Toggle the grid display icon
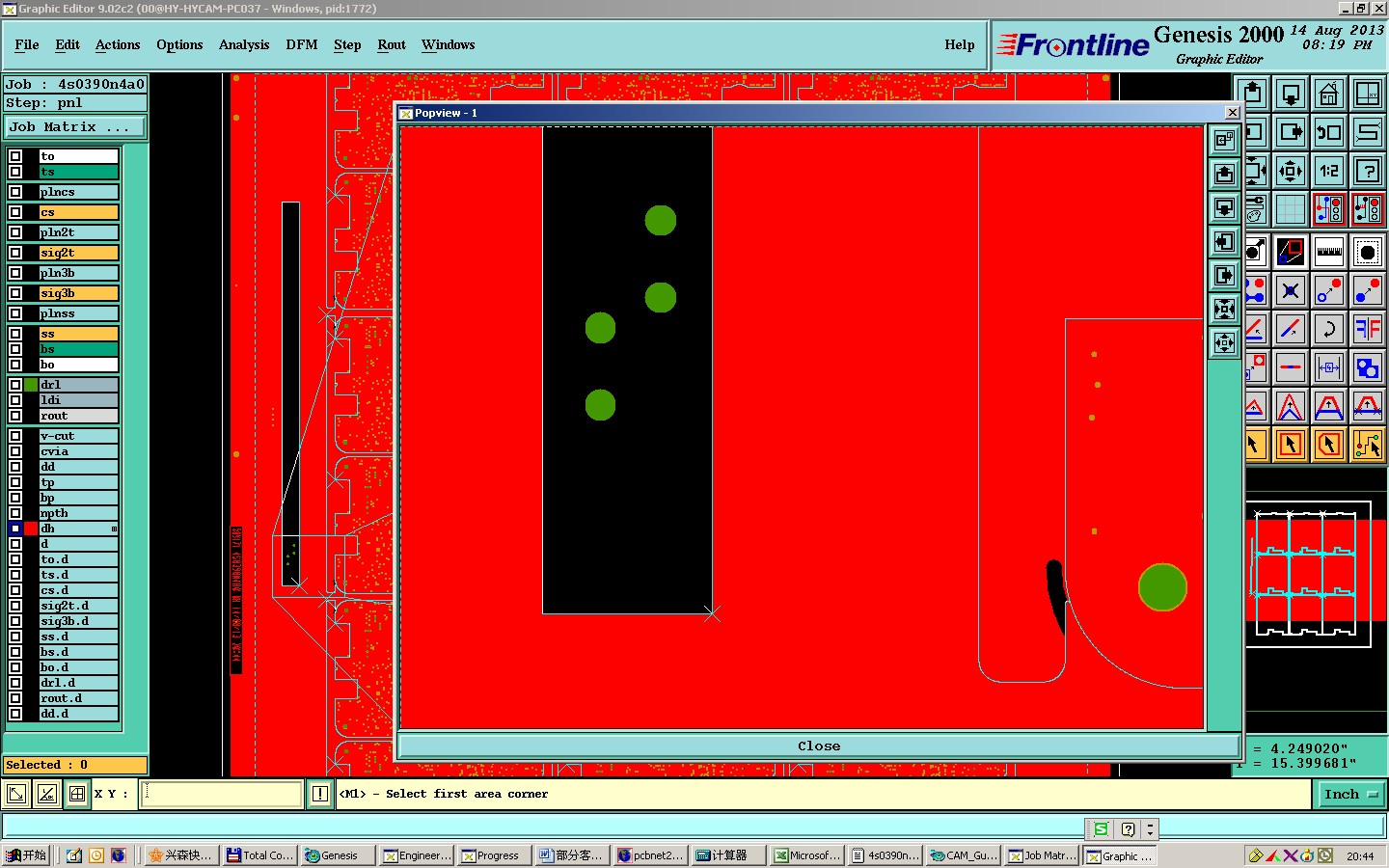Image resolution: width=1389 pixels, height=868 pixels. [x=1291, y=209]
